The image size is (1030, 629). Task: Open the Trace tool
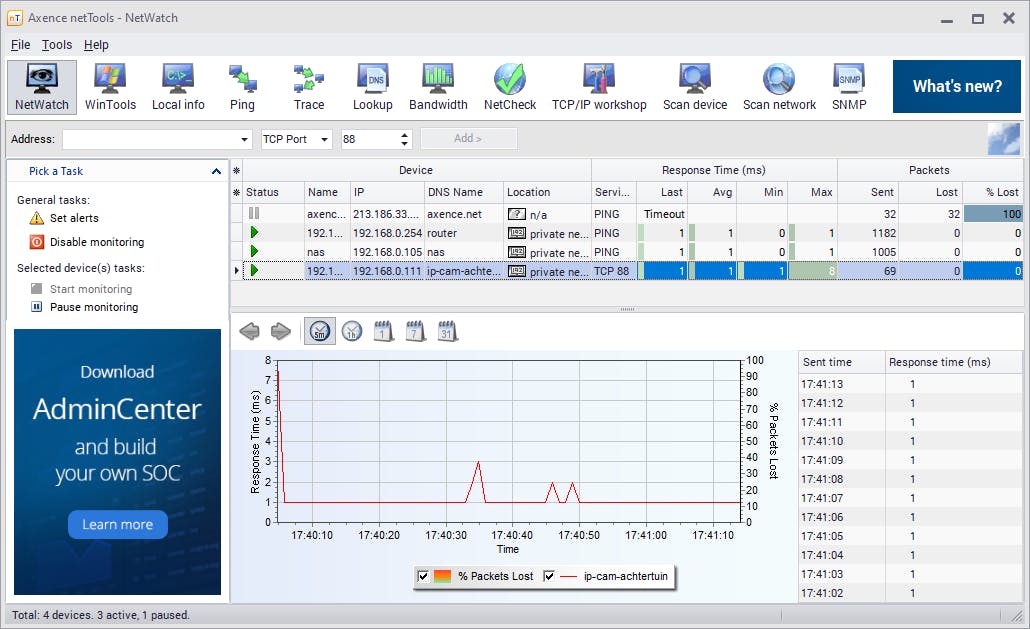(309, 87)
